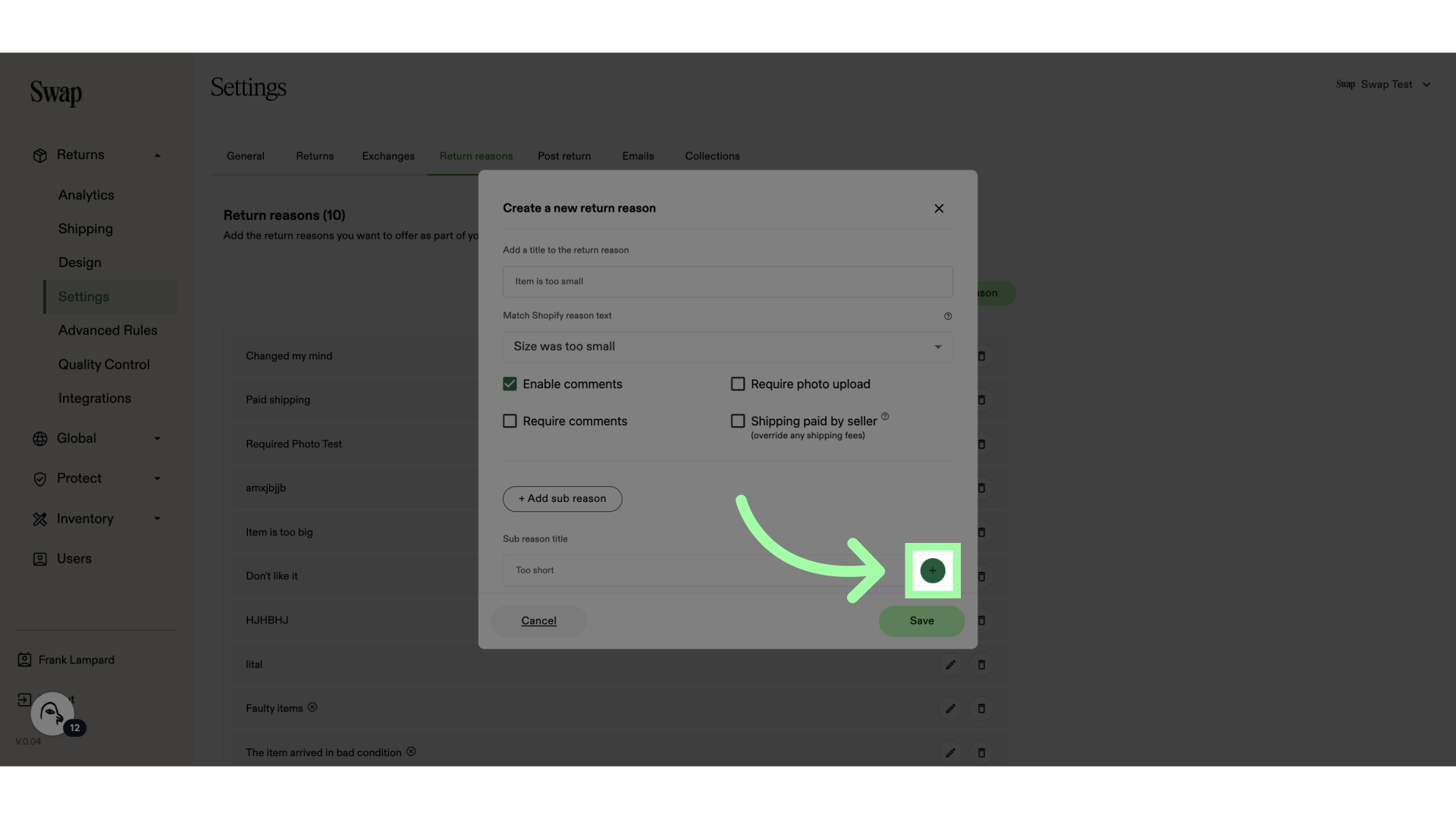Click the Save button
The height and width of the screenshot is (819, 1456).
click(x=921, y=621)
